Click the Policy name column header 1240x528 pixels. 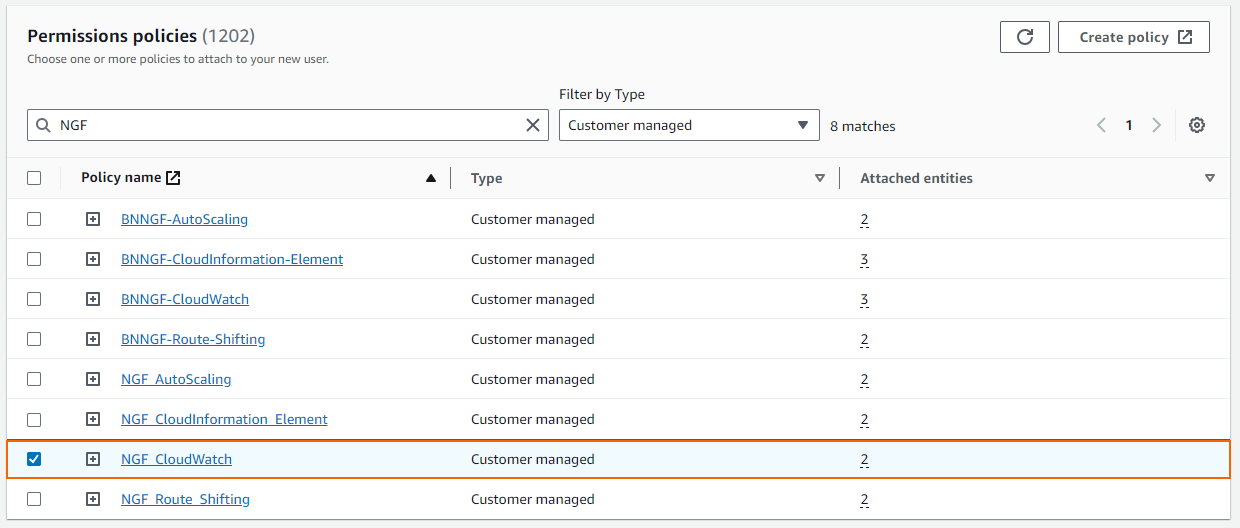[x=121, y=178]
